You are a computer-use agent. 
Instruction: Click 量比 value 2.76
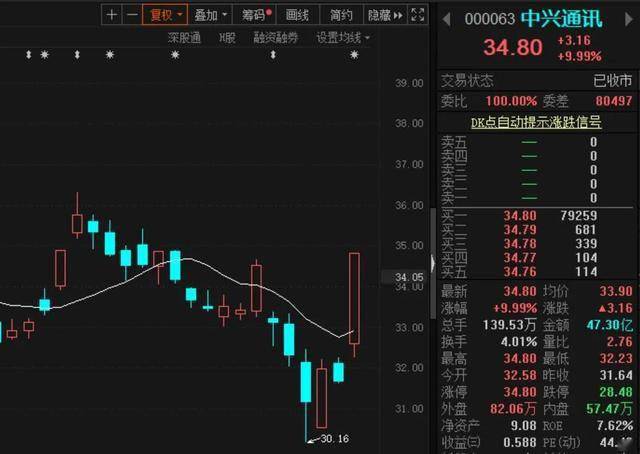[620, 342]
